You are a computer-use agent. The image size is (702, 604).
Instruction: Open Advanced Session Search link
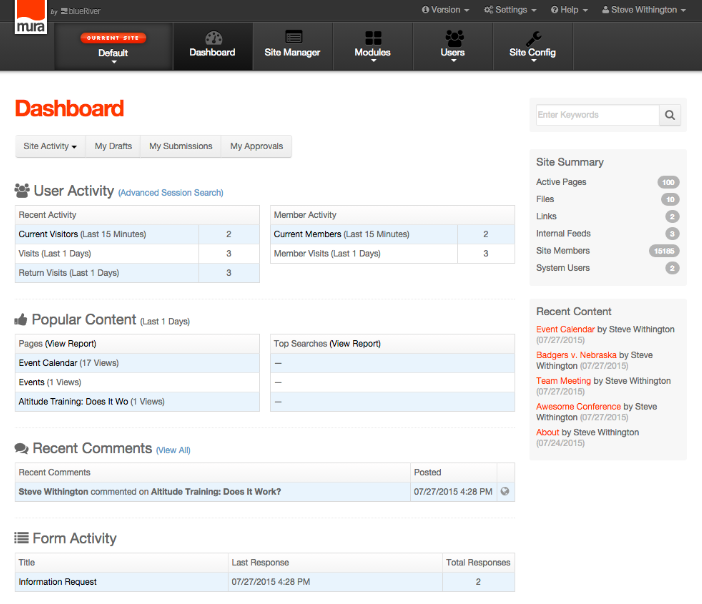pyautogui.click(x=171, y=193)
